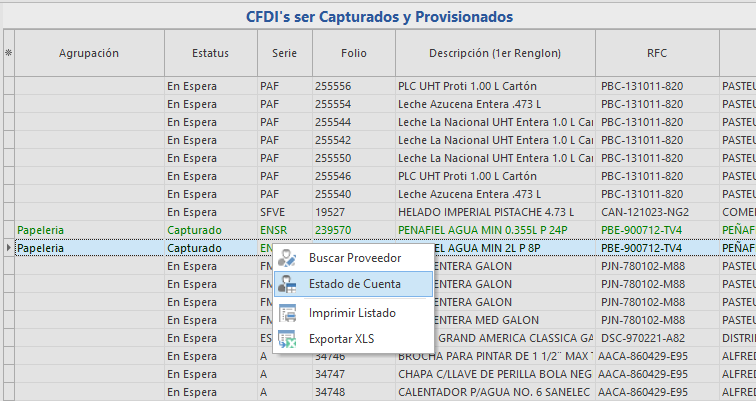
Task: Click the current row indicator arrow
Action: pyautogui.click(x=9, y=248)
